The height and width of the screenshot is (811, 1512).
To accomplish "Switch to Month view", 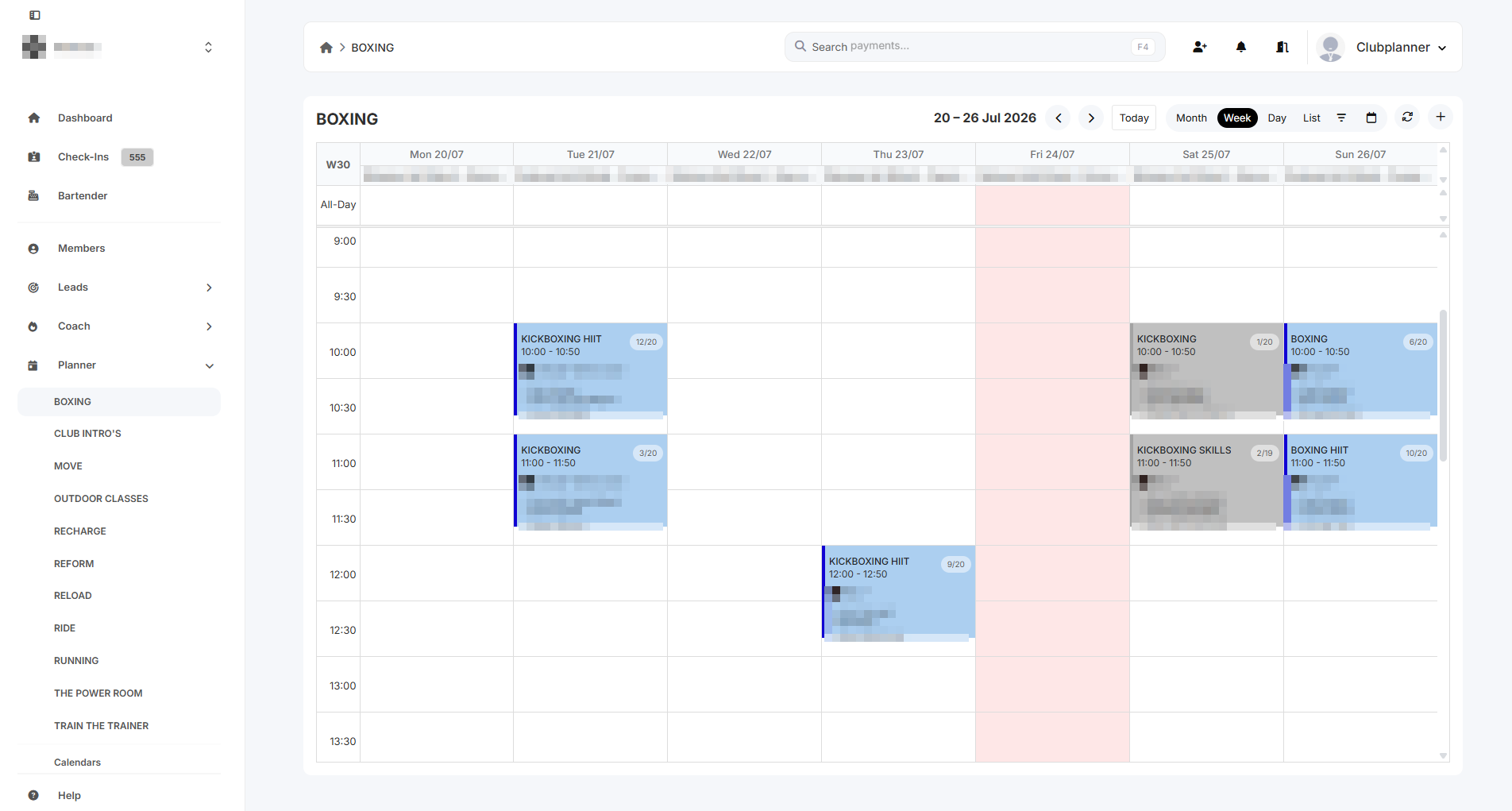I will click(x=1191, y=118).
